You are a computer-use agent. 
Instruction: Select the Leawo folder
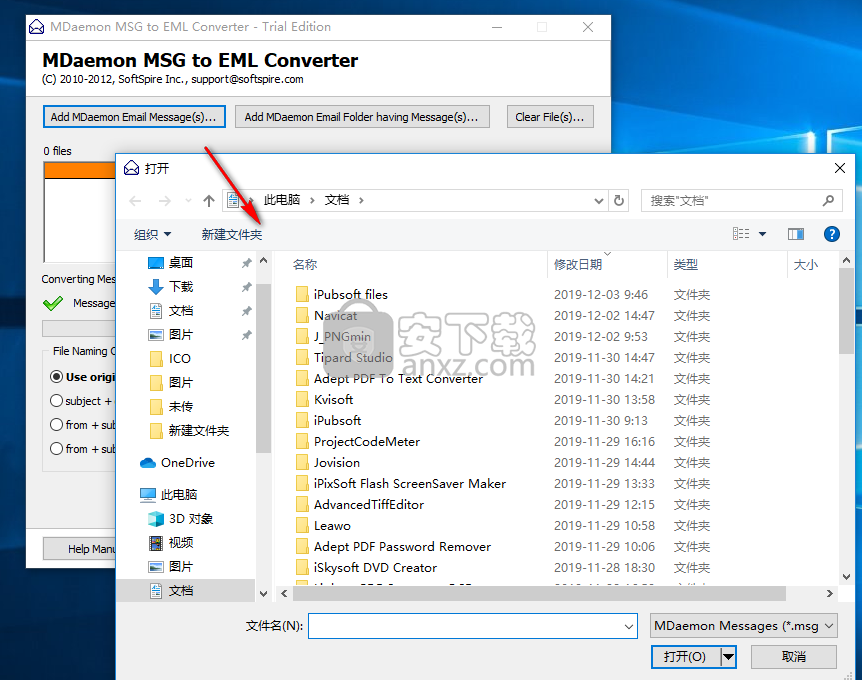pos(332,526)
